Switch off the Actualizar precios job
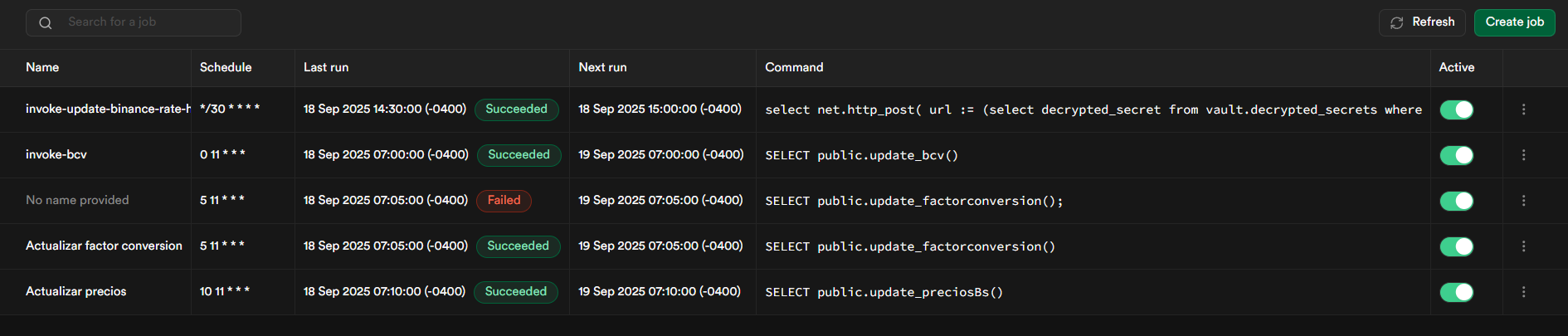The image size is (1568, 336). pos(1456,292)
